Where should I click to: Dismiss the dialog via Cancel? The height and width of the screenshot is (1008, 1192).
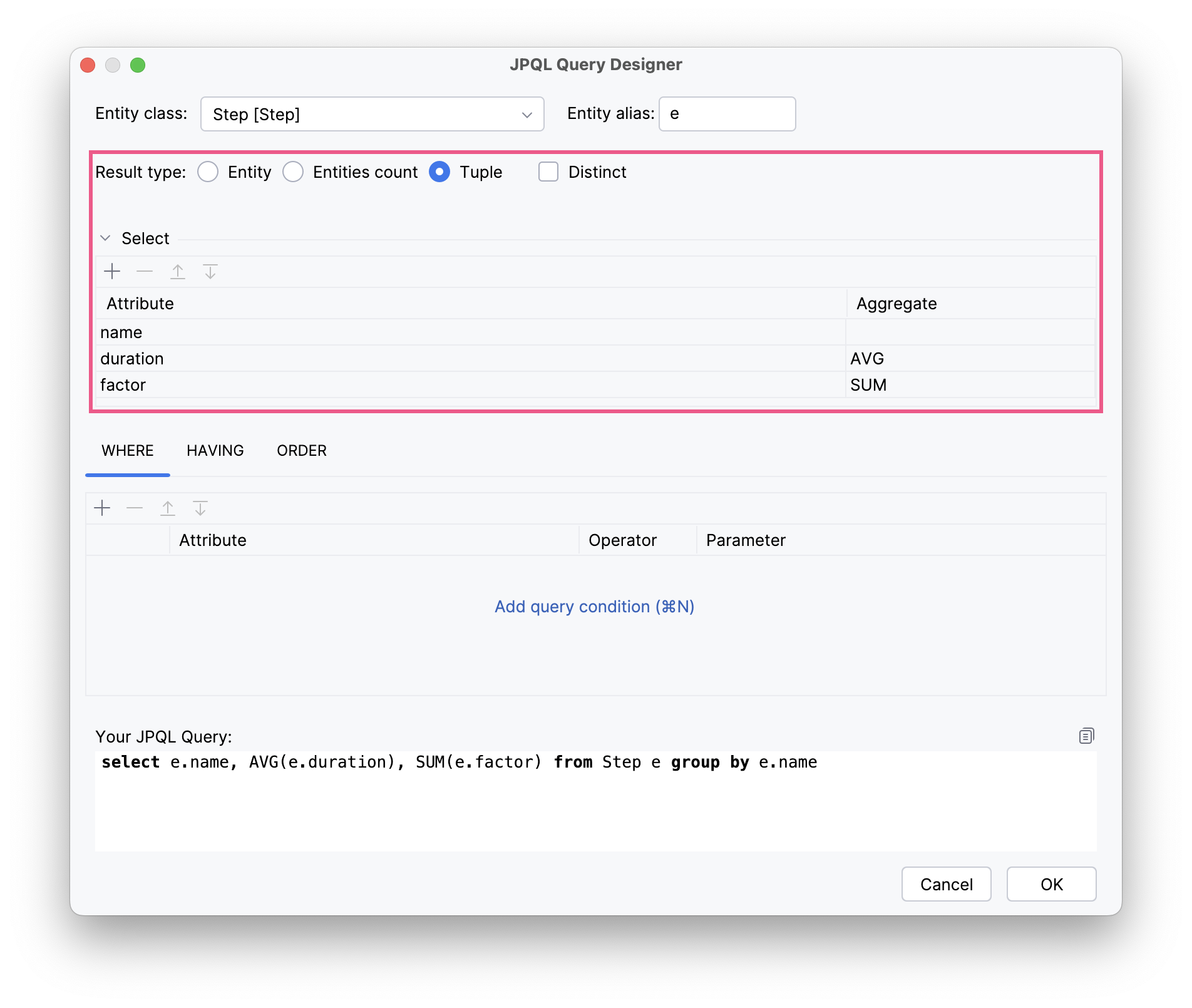click(x=945, y=884)
